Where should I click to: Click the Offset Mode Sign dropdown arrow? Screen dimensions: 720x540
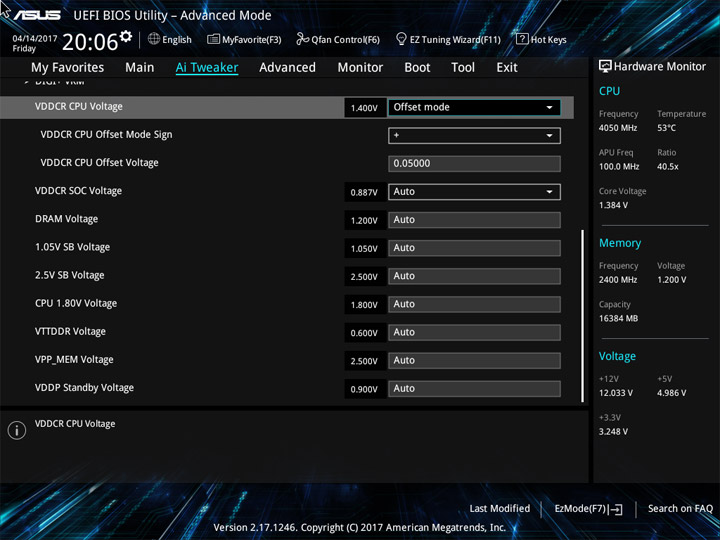pos(549,135)
